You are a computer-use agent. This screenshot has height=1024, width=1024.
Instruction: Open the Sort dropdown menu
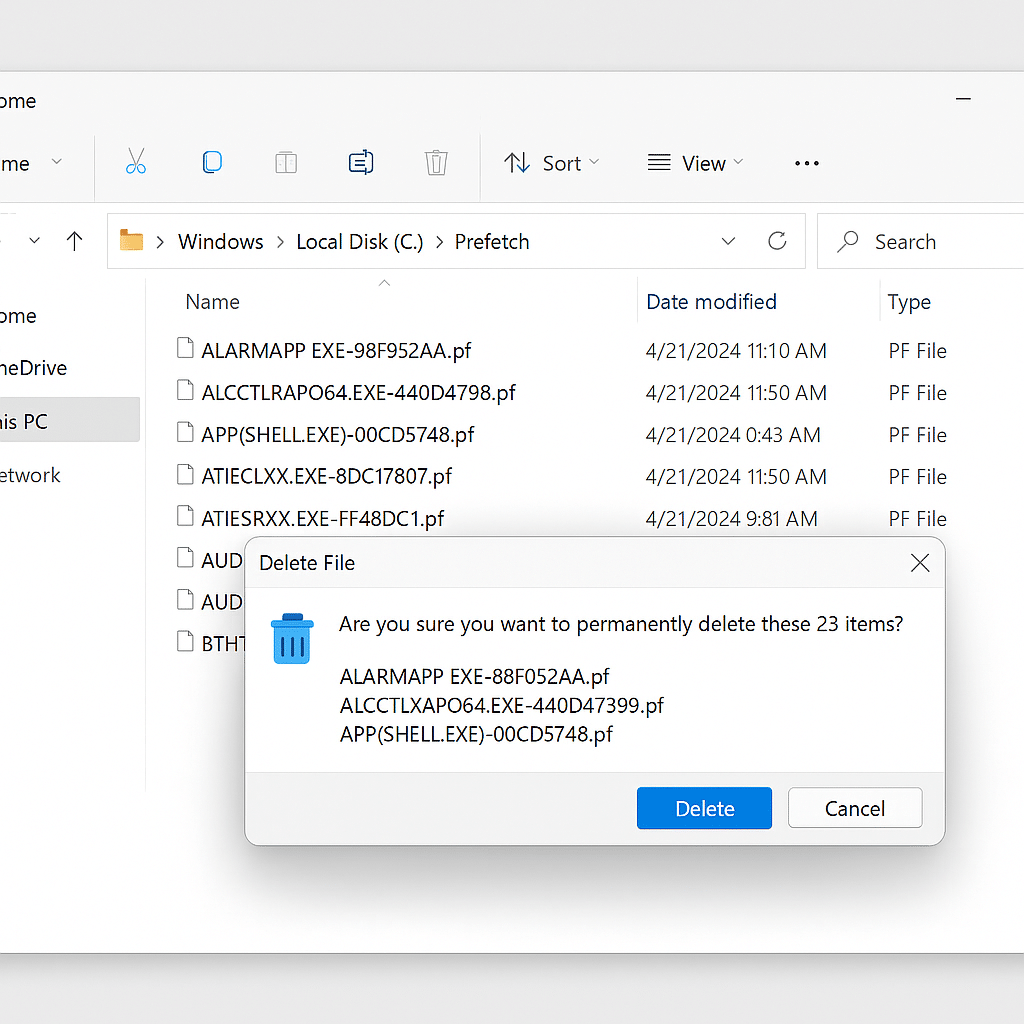tap(552, 163)
